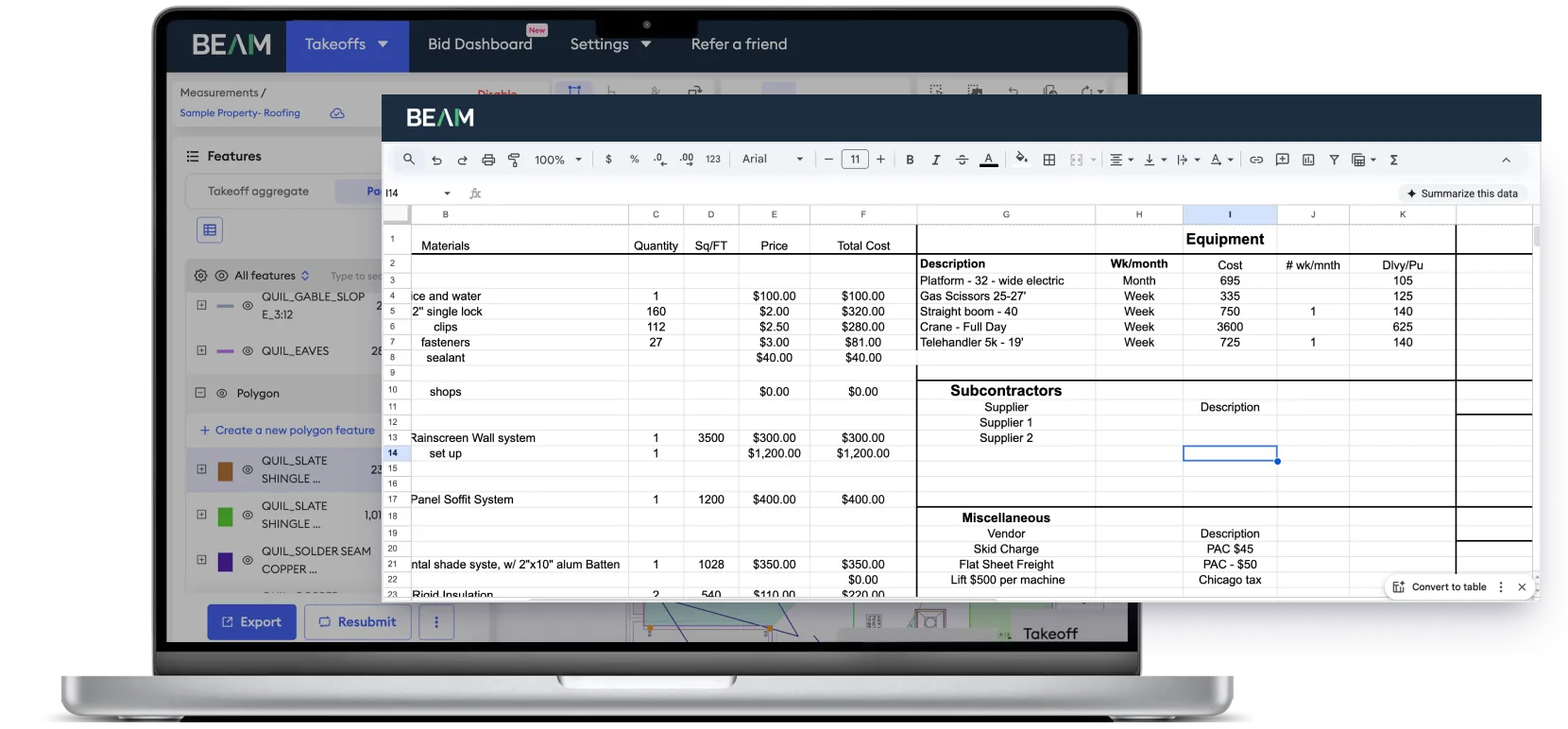Print the spreadsheet

pyautogui.click(x=488, y=160)
